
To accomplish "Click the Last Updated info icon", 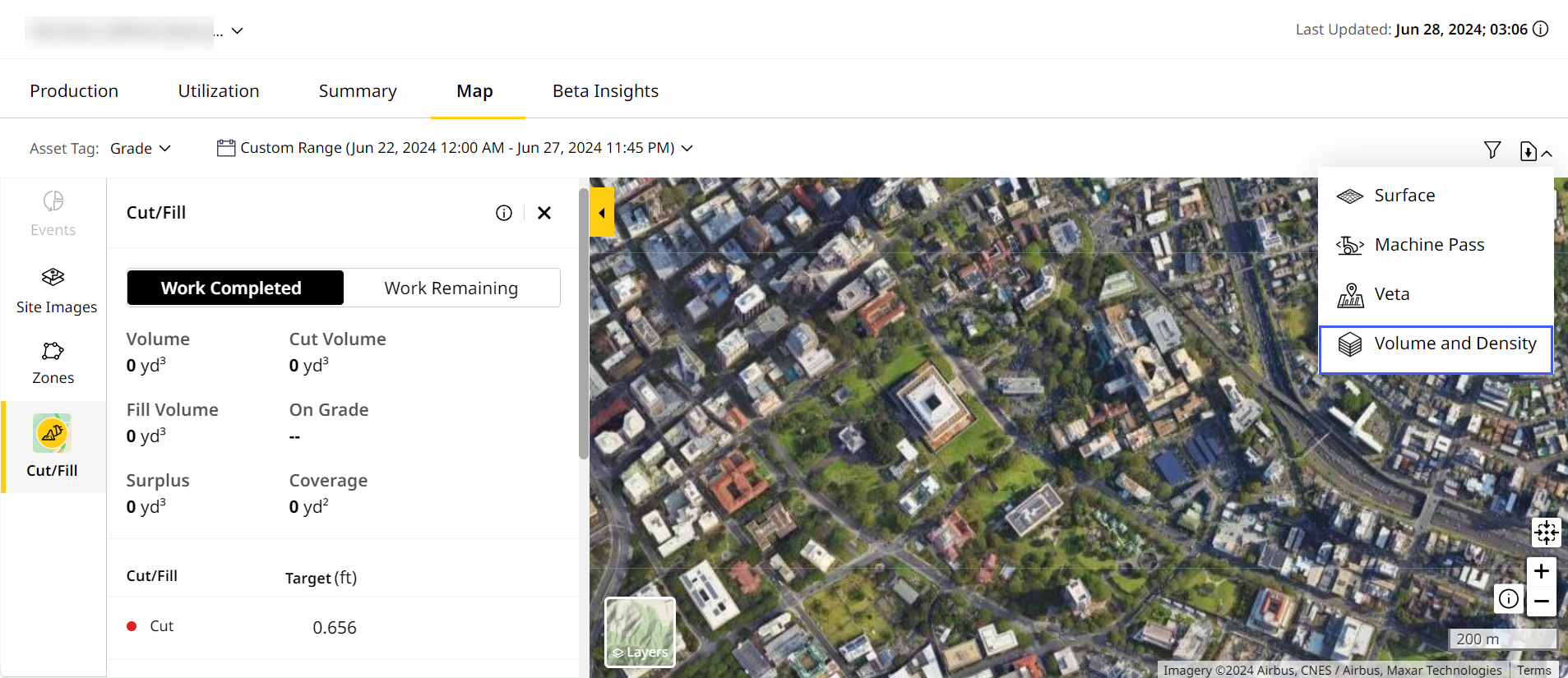I will (1541, 30).
